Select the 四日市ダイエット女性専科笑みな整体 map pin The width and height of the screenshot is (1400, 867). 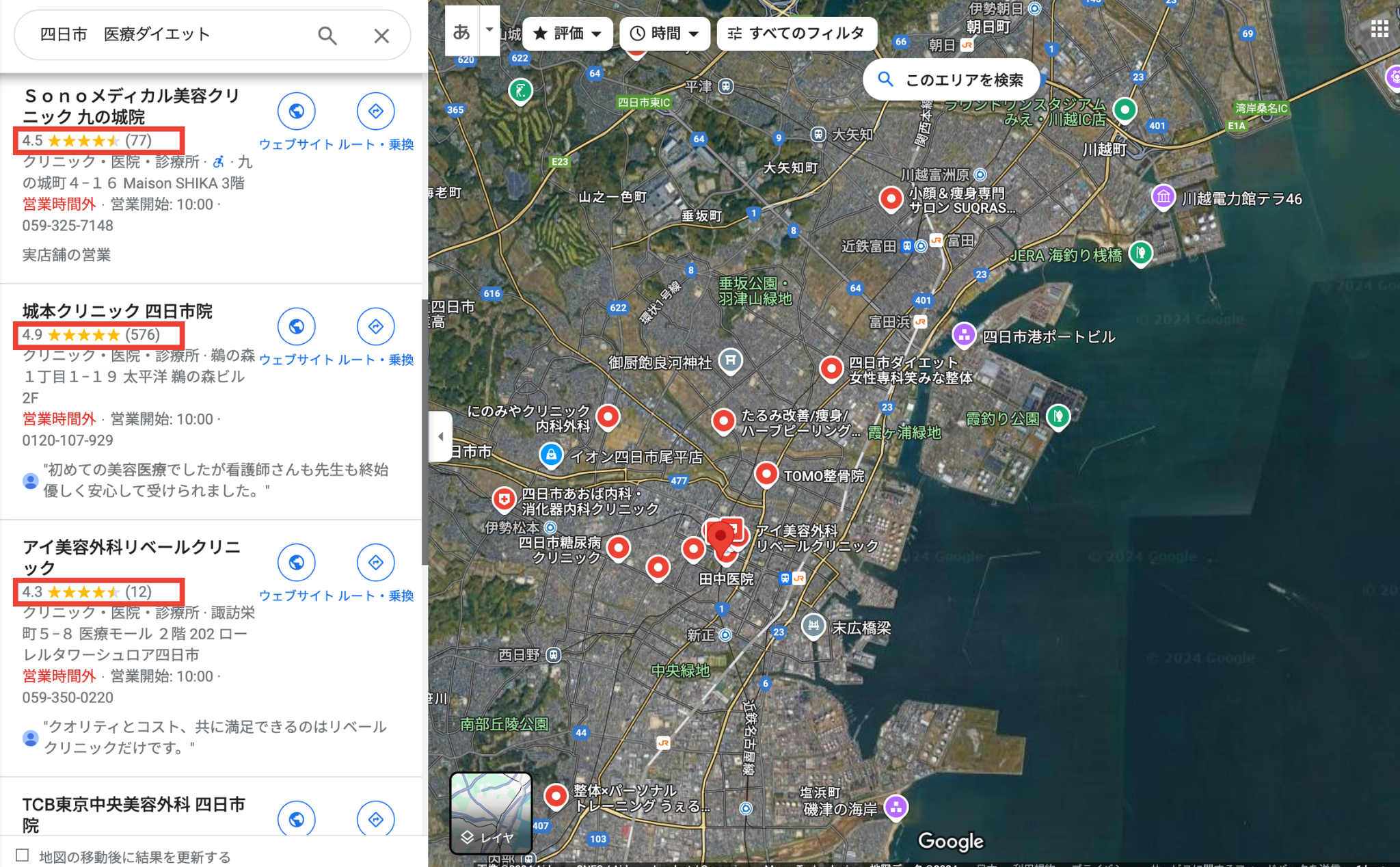coord(831,369)
